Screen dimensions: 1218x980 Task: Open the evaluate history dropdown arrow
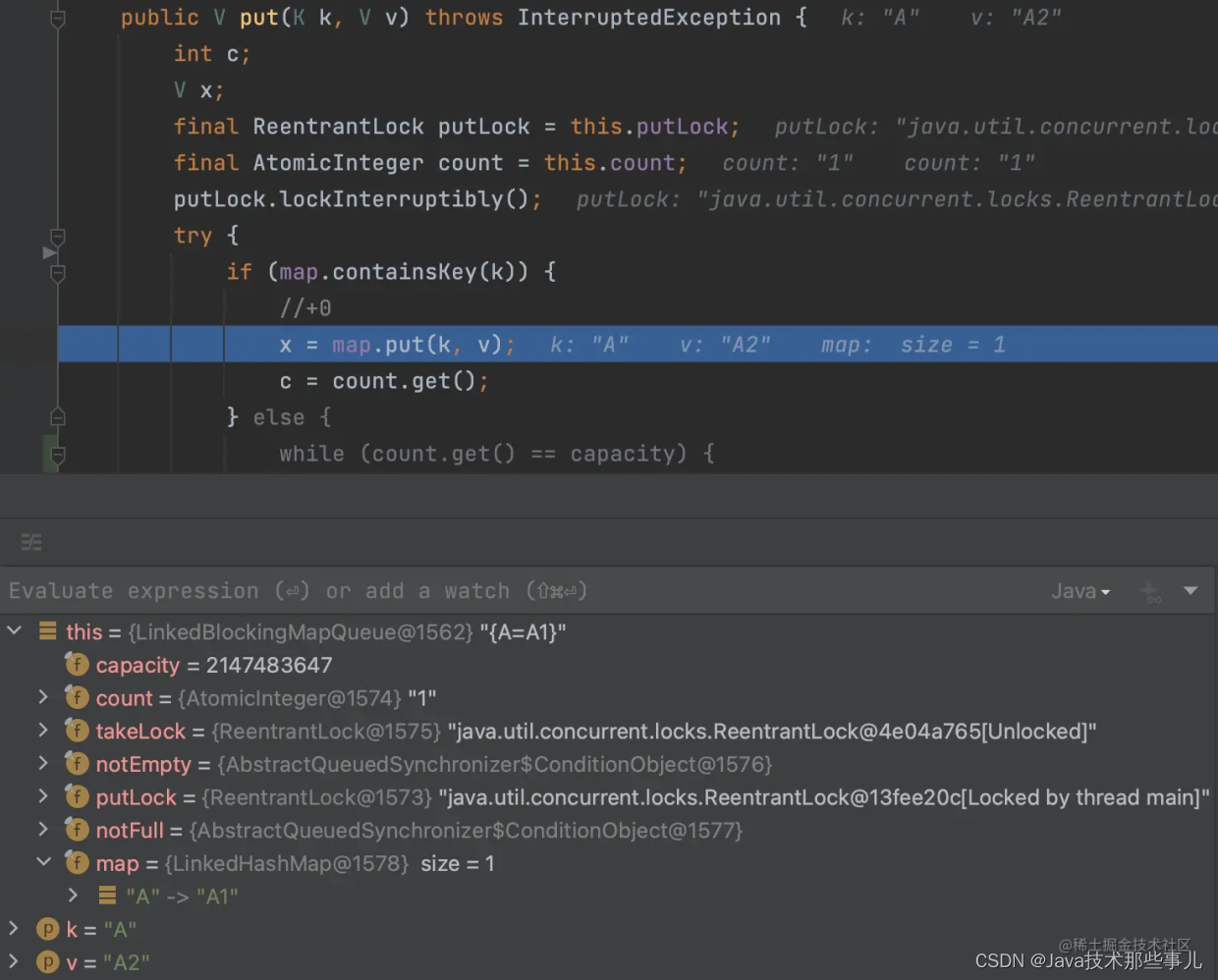1190,591
